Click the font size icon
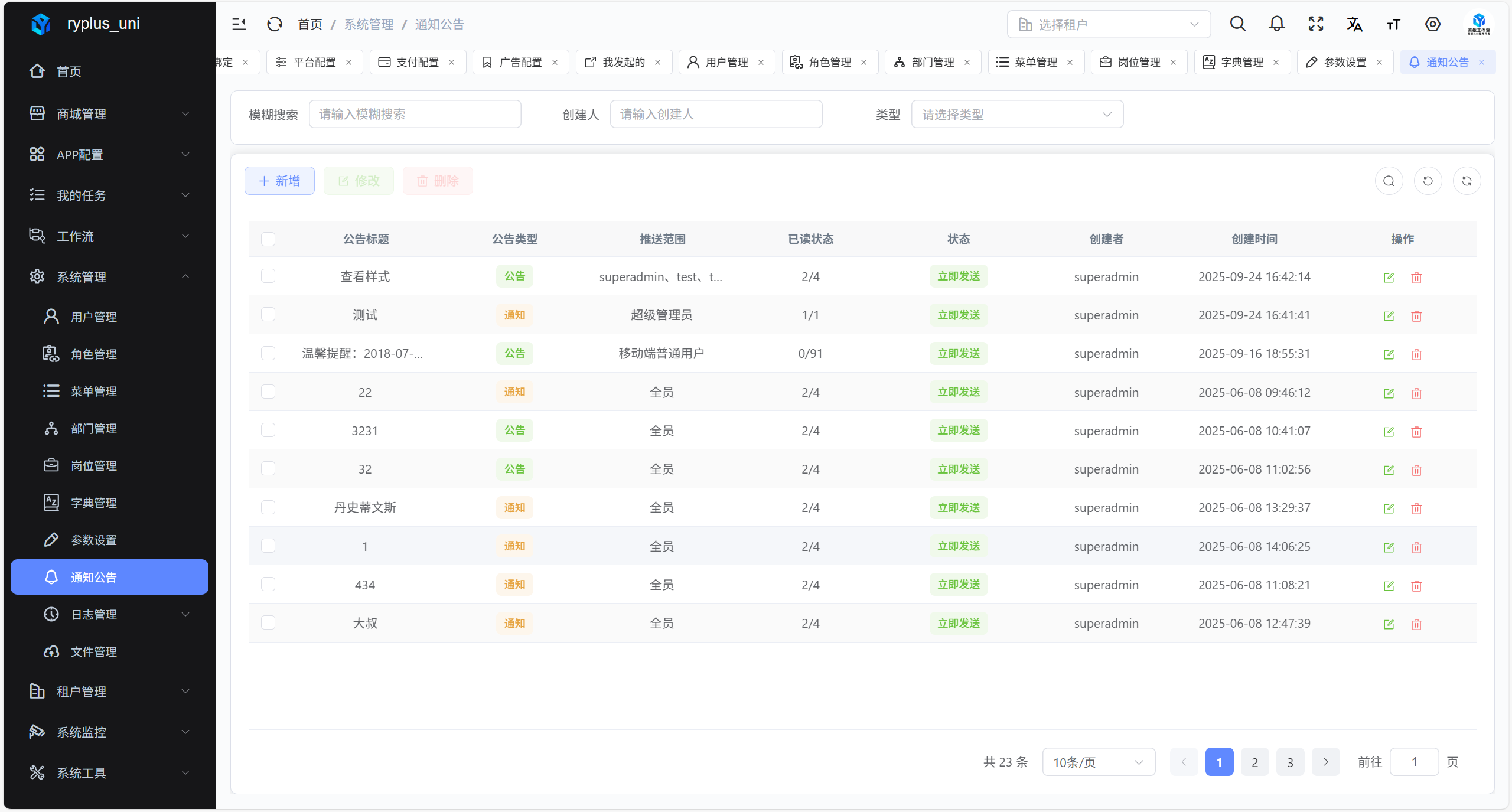The width and height of the screenshot is (1512, 812). (1393, 24)
